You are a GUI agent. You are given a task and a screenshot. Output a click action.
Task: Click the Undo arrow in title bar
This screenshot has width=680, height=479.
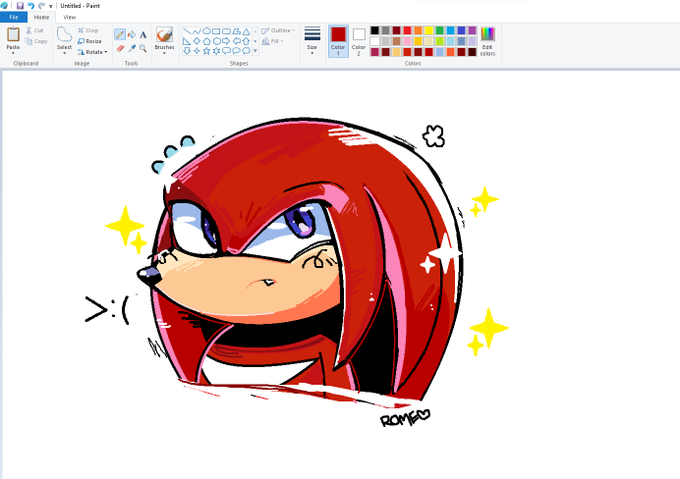(31, 6)
